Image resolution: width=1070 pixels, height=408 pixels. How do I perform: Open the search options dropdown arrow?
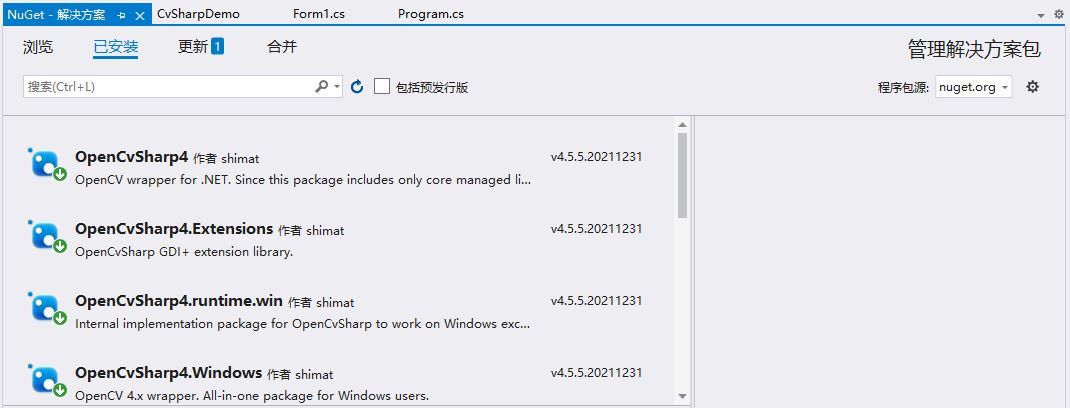[x=337, y=87]
